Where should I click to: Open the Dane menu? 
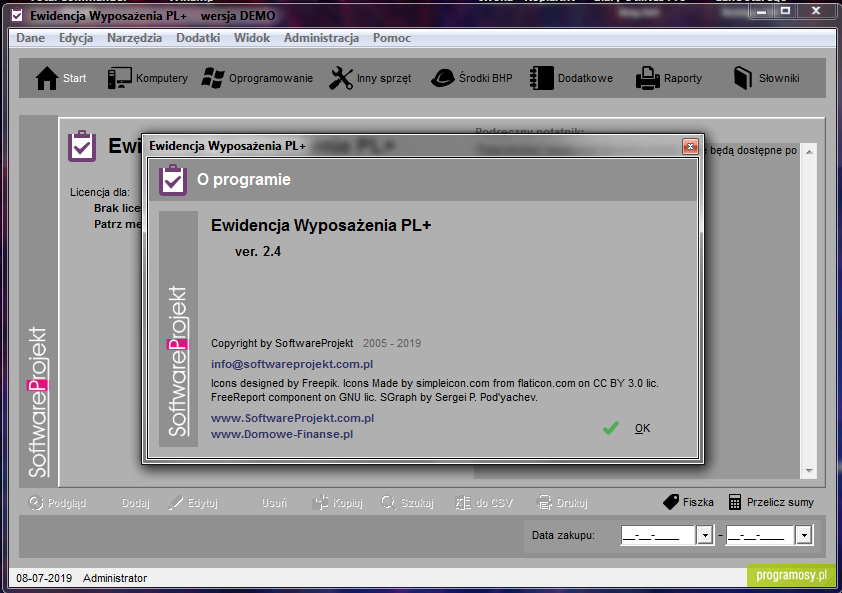coord(31,38)
